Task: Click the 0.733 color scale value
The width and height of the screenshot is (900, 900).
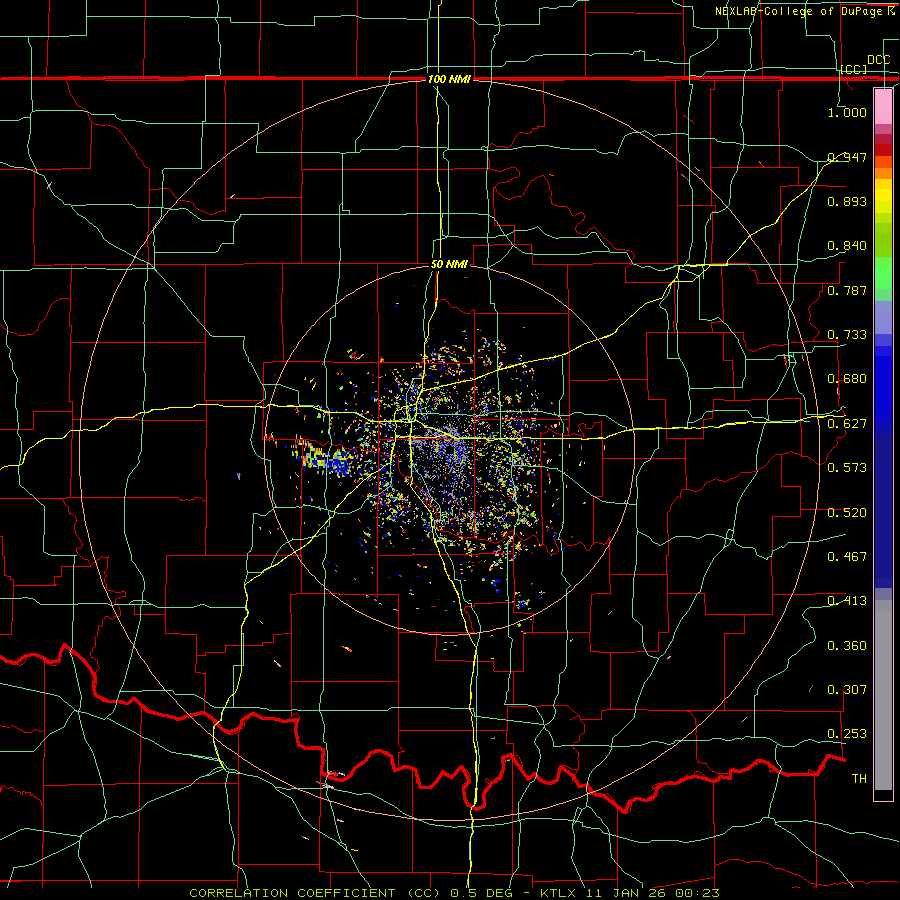Action: click(847, 335)
